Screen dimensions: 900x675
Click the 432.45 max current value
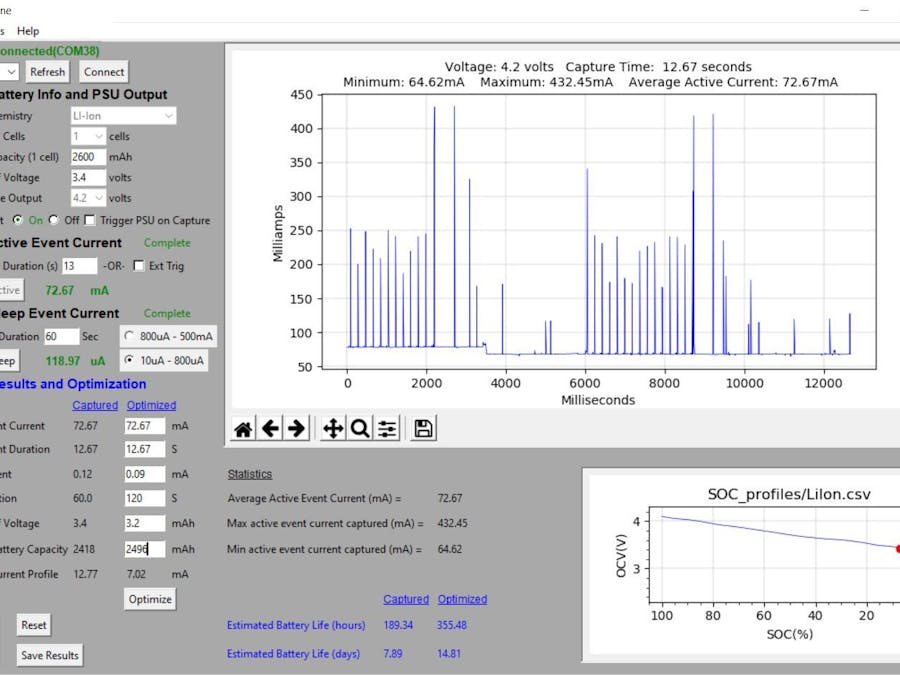tap(452, 523)
